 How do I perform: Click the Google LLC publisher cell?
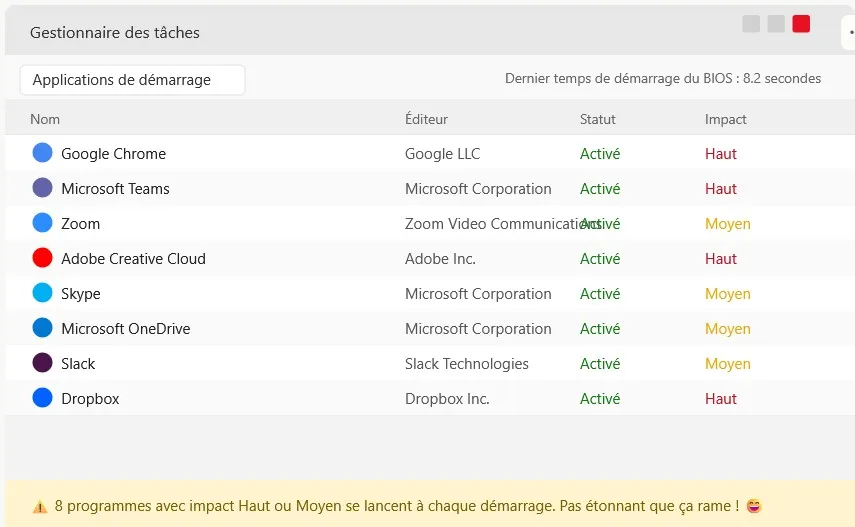pyautogui.click(x=442, y=154)
